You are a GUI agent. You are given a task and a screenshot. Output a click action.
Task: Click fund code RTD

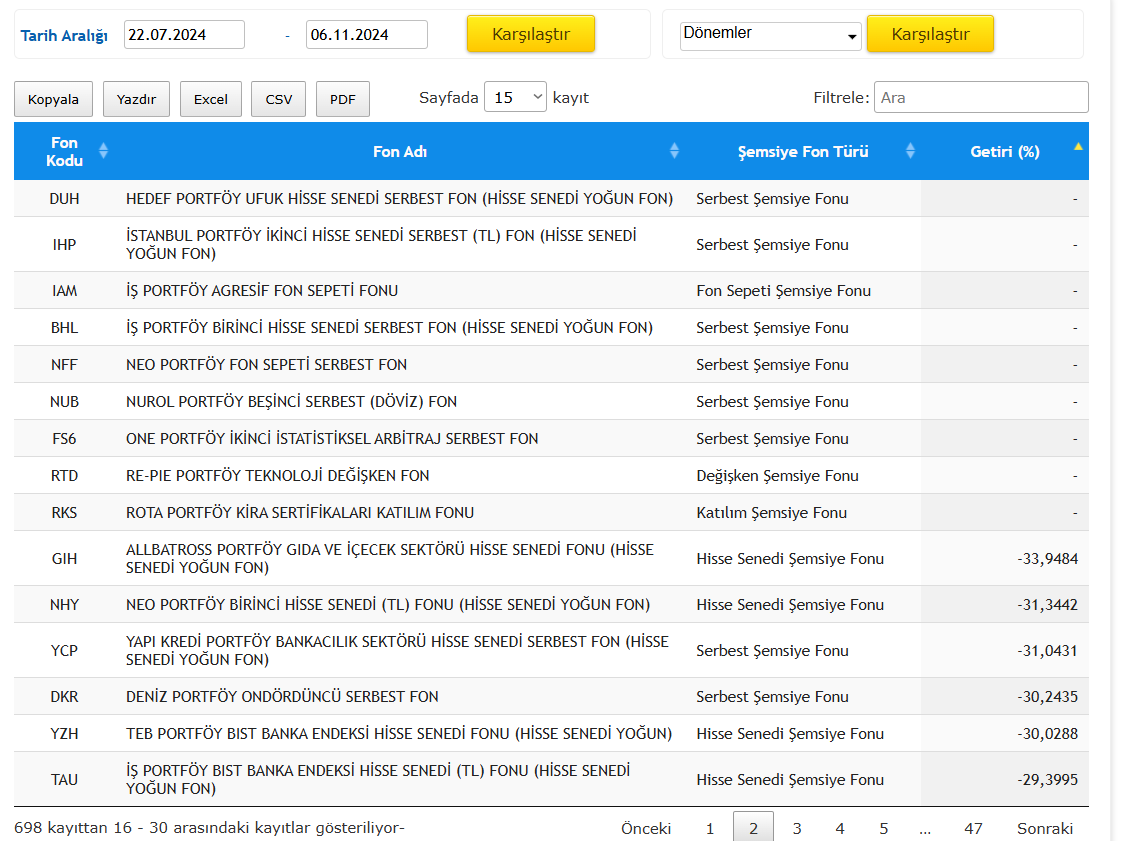click(64, 476)
